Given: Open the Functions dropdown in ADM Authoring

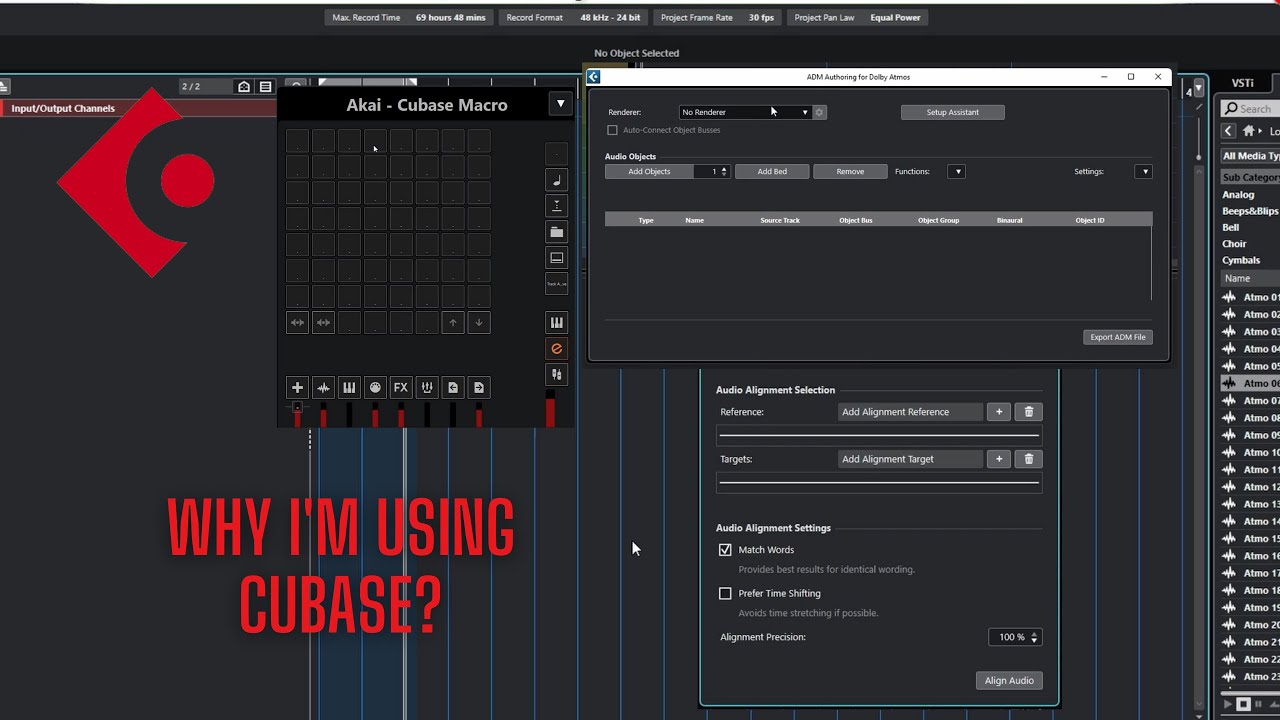Looking at the screenshot, I should tap(957, 172).
